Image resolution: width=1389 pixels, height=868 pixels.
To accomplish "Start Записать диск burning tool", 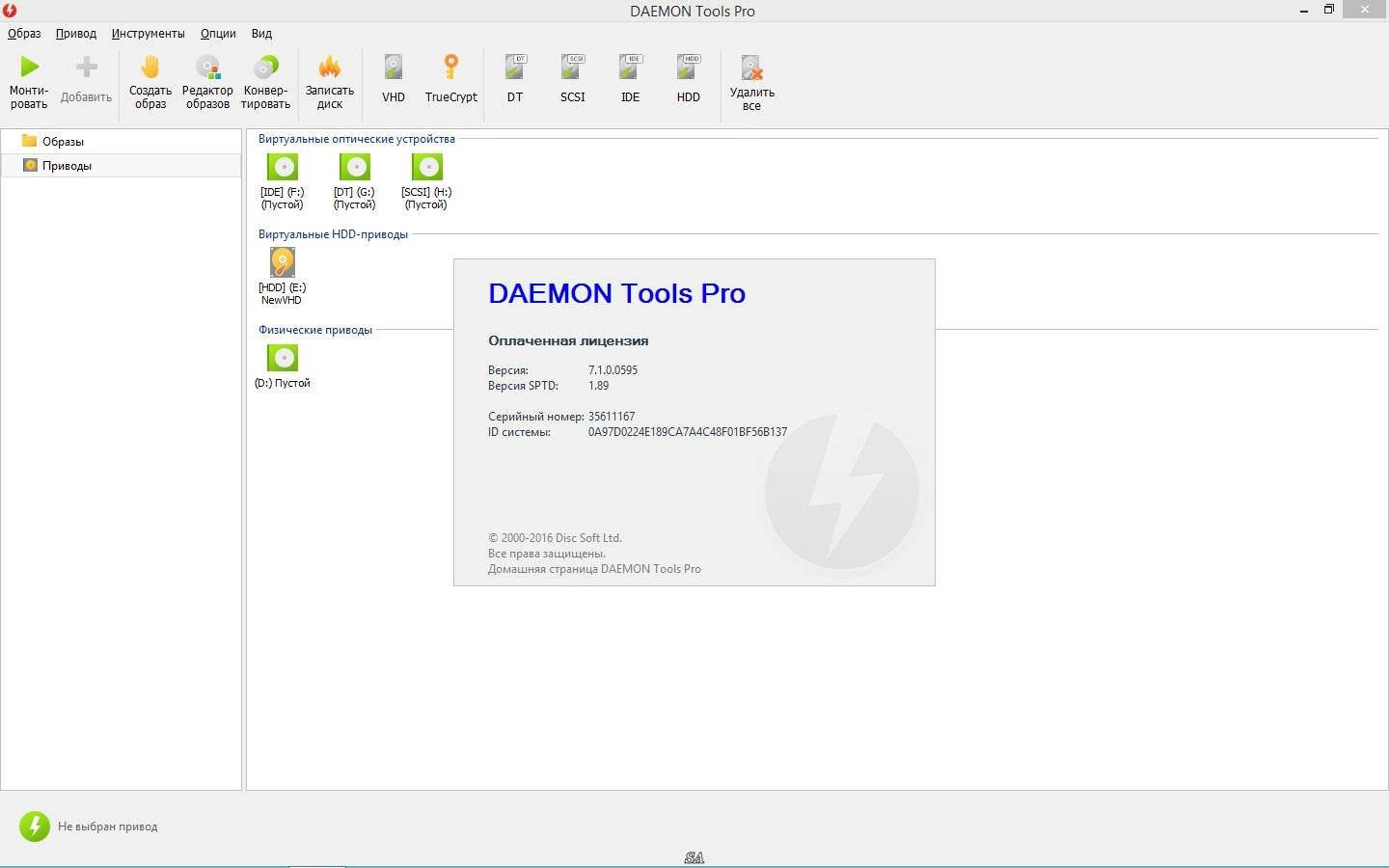I will click(330, 82).
